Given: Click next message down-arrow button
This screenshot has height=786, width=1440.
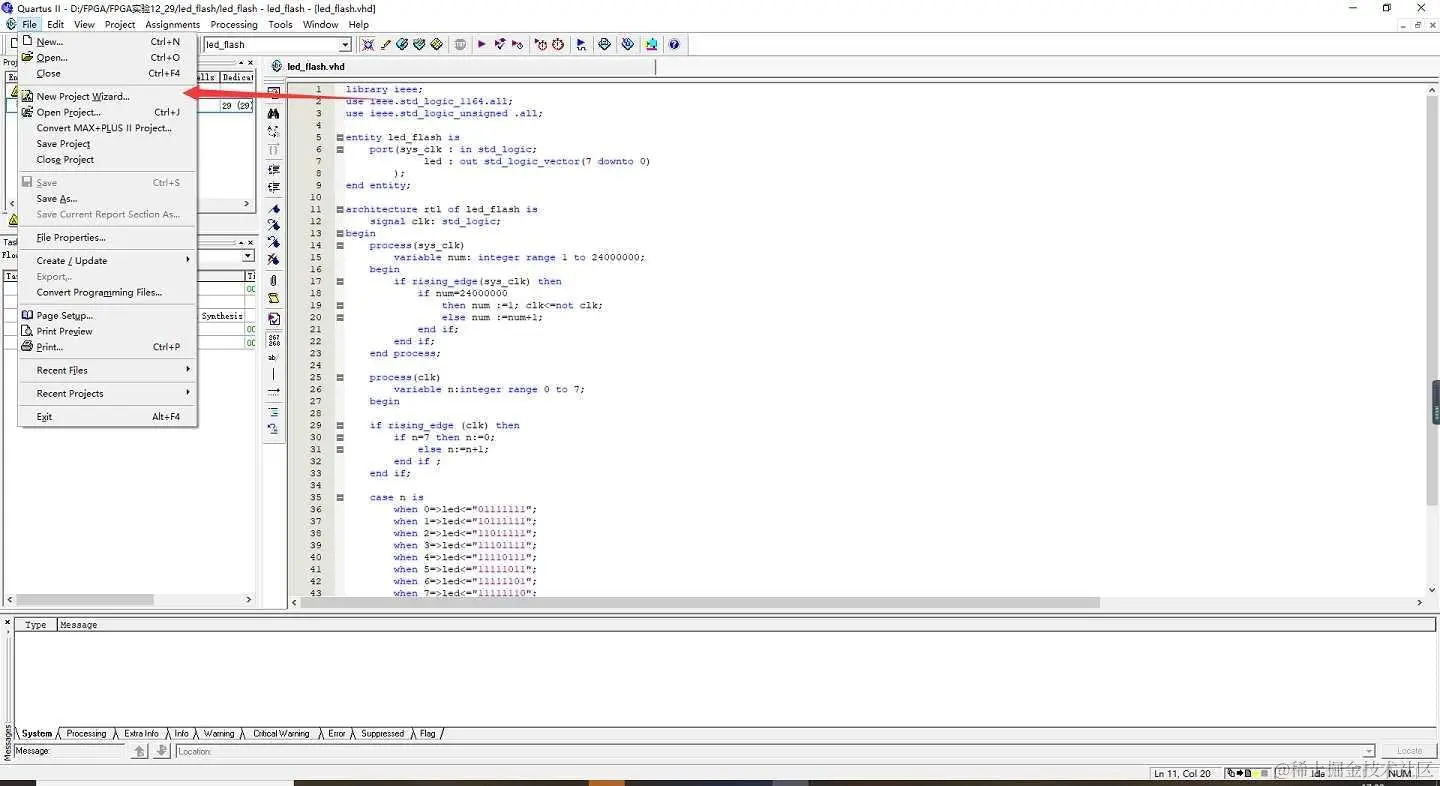Looking at the screenshot, I should coord(161,751).
